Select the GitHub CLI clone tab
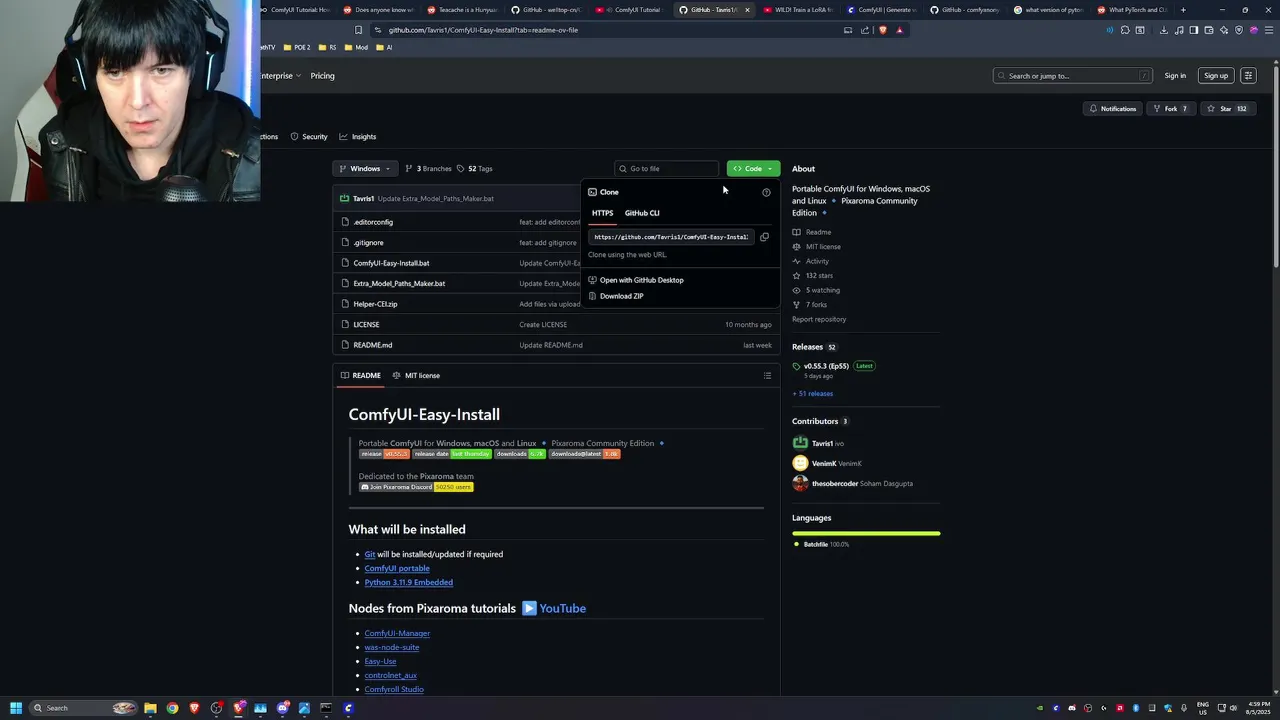 click(x=642, y=213)
